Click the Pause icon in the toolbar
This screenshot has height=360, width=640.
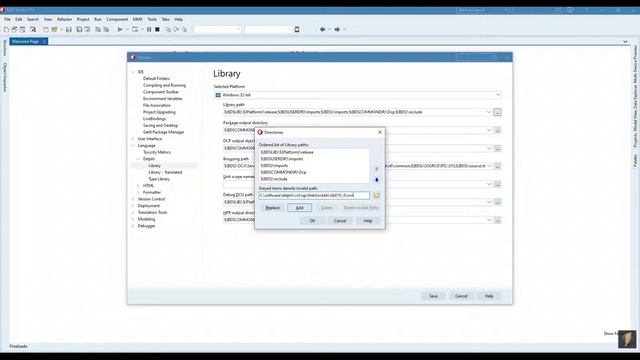(x=149, y=29)
